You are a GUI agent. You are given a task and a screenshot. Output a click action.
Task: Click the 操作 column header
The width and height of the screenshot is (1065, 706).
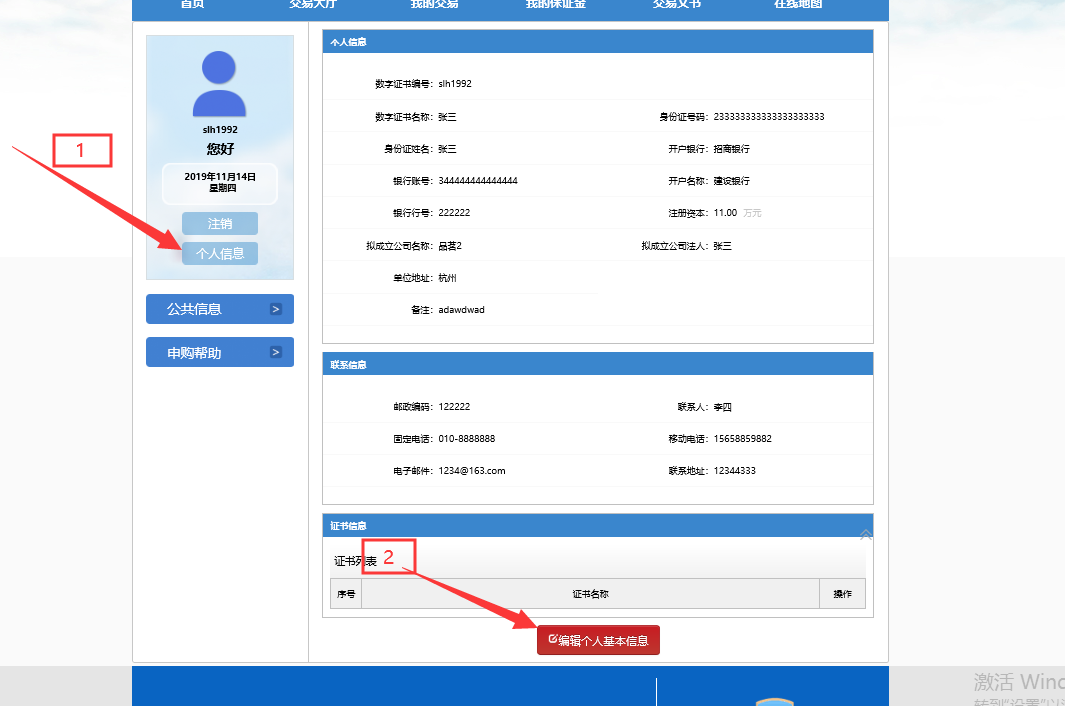point(842,594)
